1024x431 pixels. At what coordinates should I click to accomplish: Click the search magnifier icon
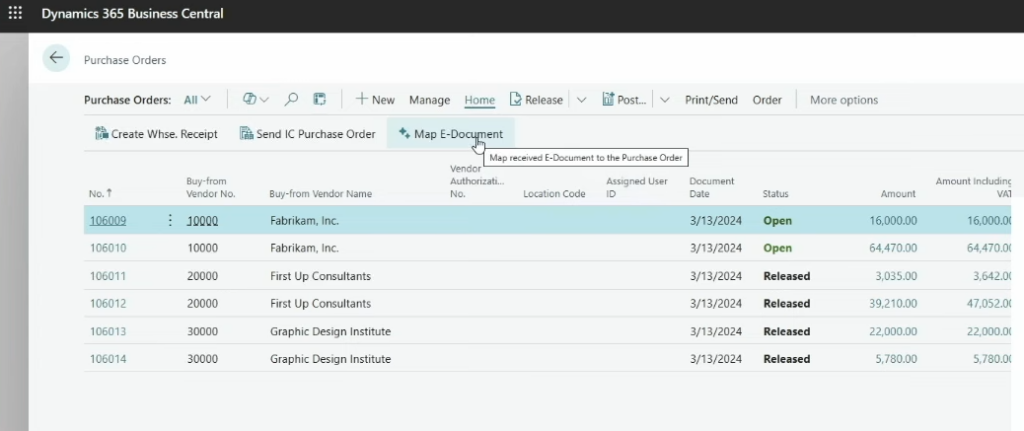click(291, 99)
